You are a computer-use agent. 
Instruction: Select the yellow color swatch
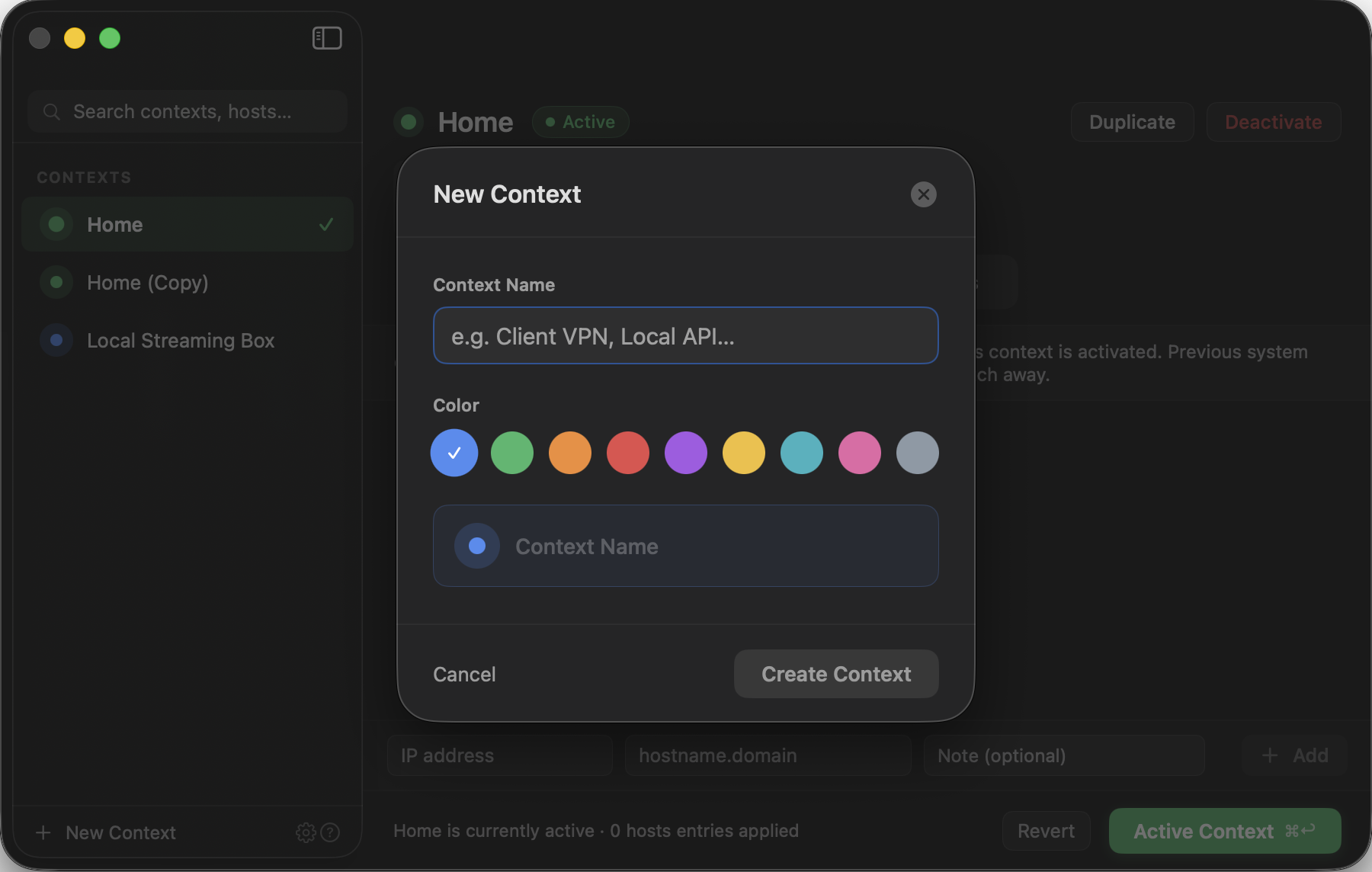click(x=744, y=453)
